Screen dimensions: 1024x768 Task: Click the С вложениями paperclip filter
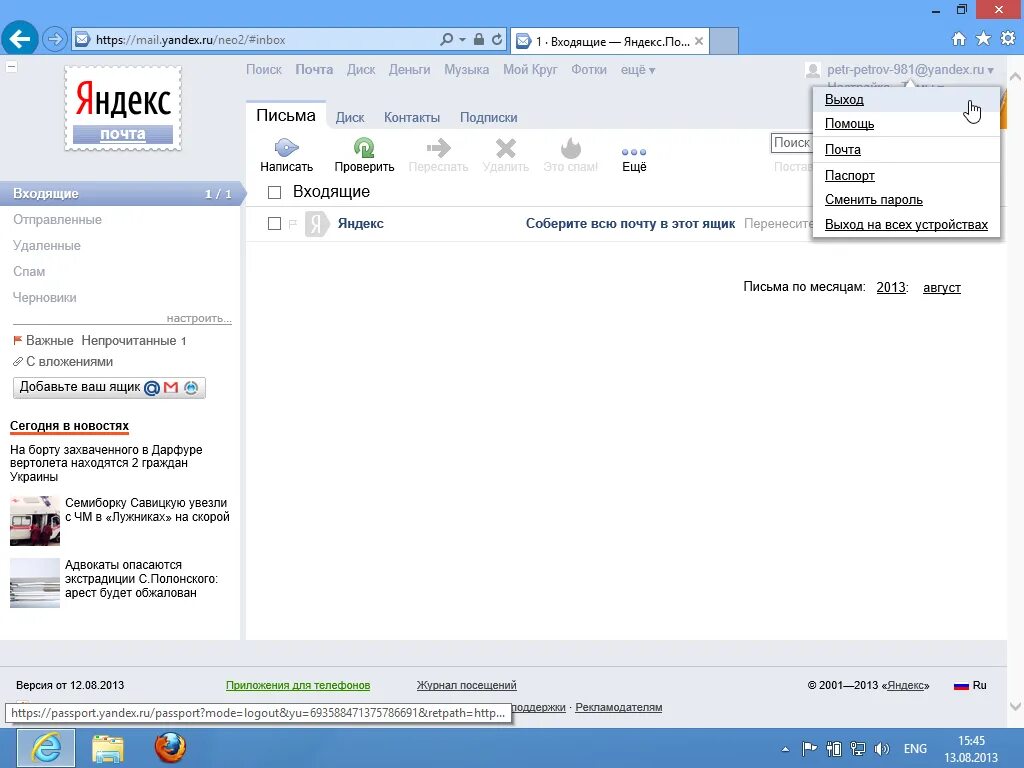[63, 361]
